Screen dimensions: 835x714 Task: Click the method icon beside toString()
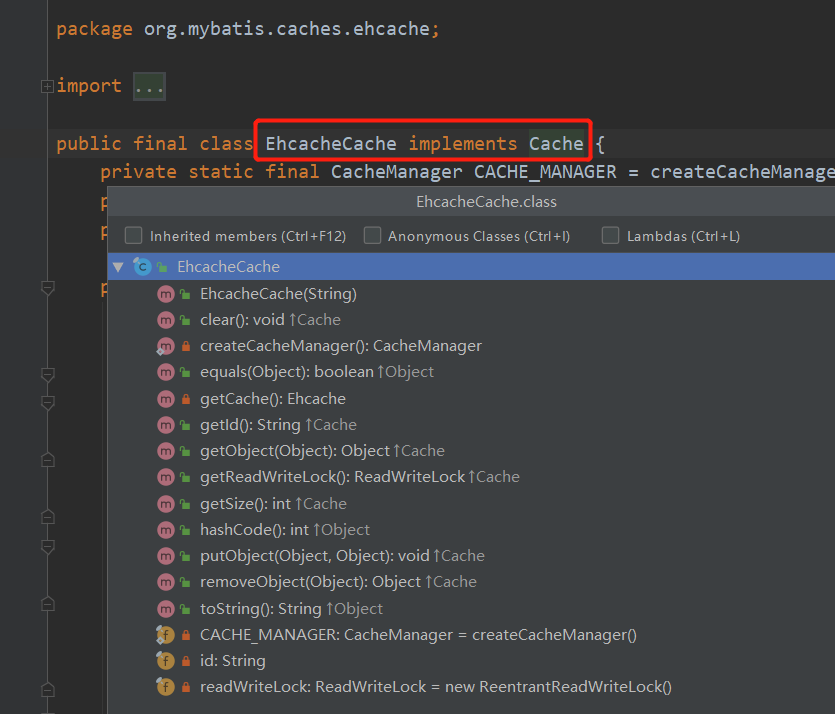(x=166, y=609)
